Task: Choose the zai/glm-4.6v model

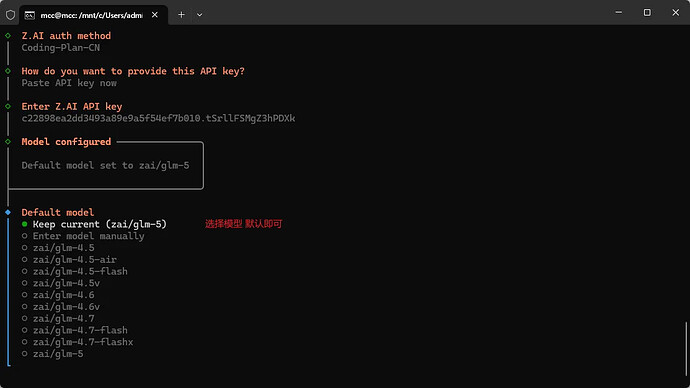Action: [x=61, y=307]
